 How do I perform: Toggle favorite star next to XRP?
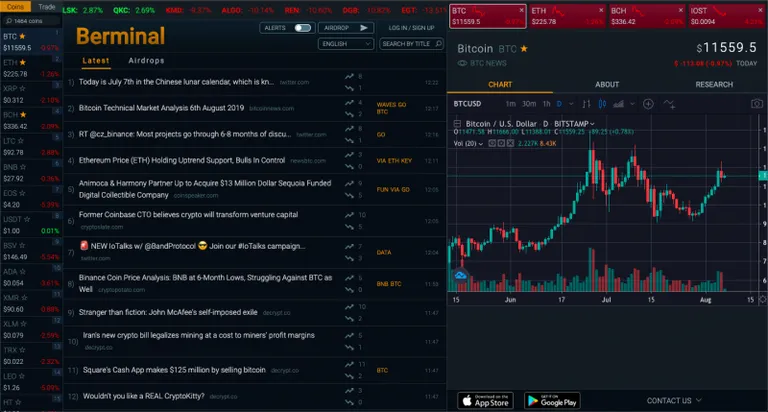pyautogui.click(x=22, y=89)
